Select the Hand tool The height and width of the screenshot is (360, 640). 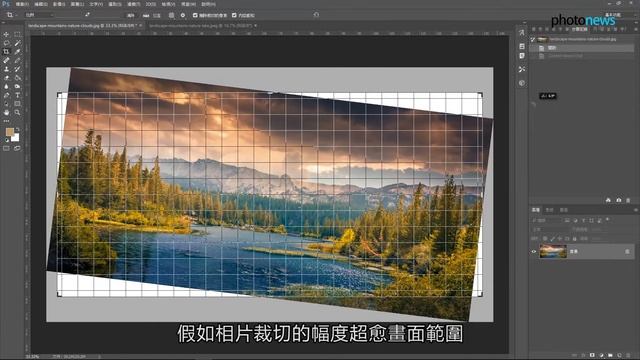pyautogui.click(x=6, y=112)
